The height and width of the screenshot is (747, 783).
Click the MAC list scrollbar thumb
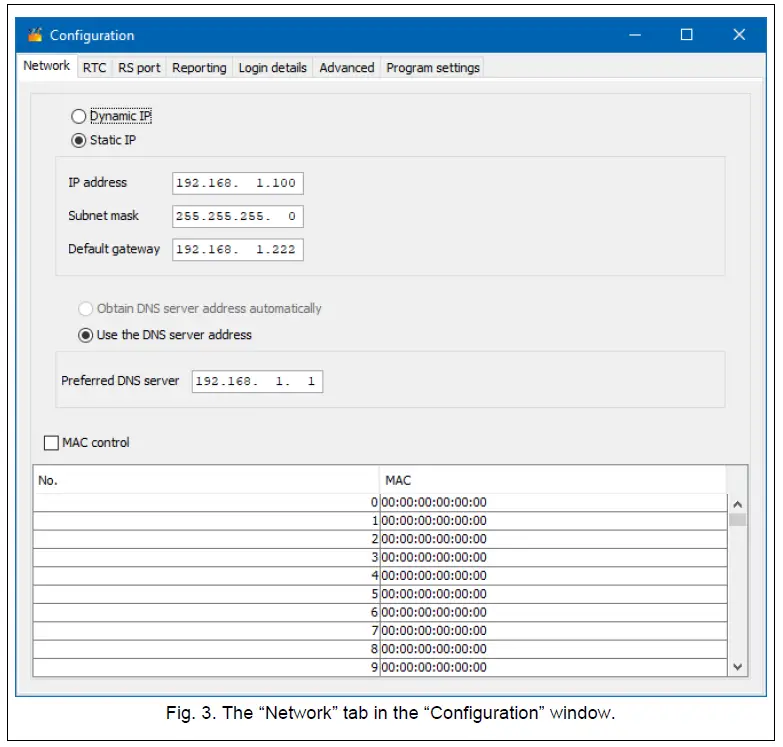[738, 520]
